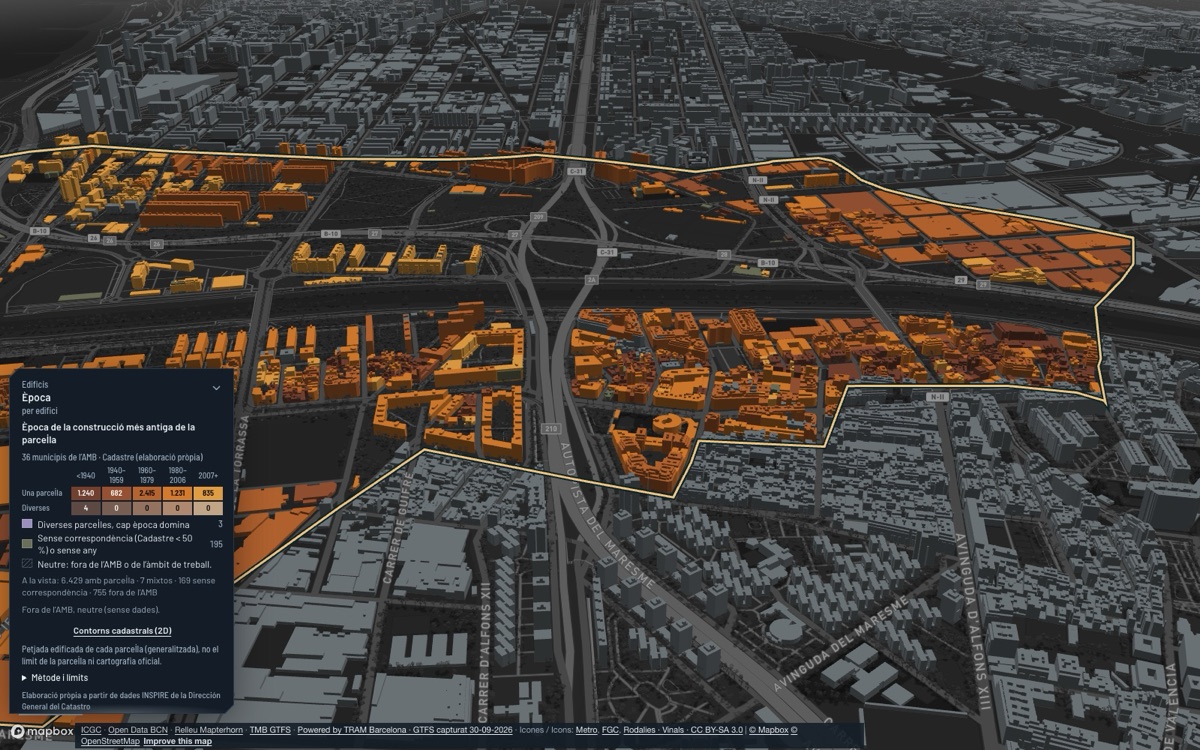Viewport: 1200px width, 750px height.
Task: Click the count 195 beside 'Sense correspondència'
Action: 216,544
